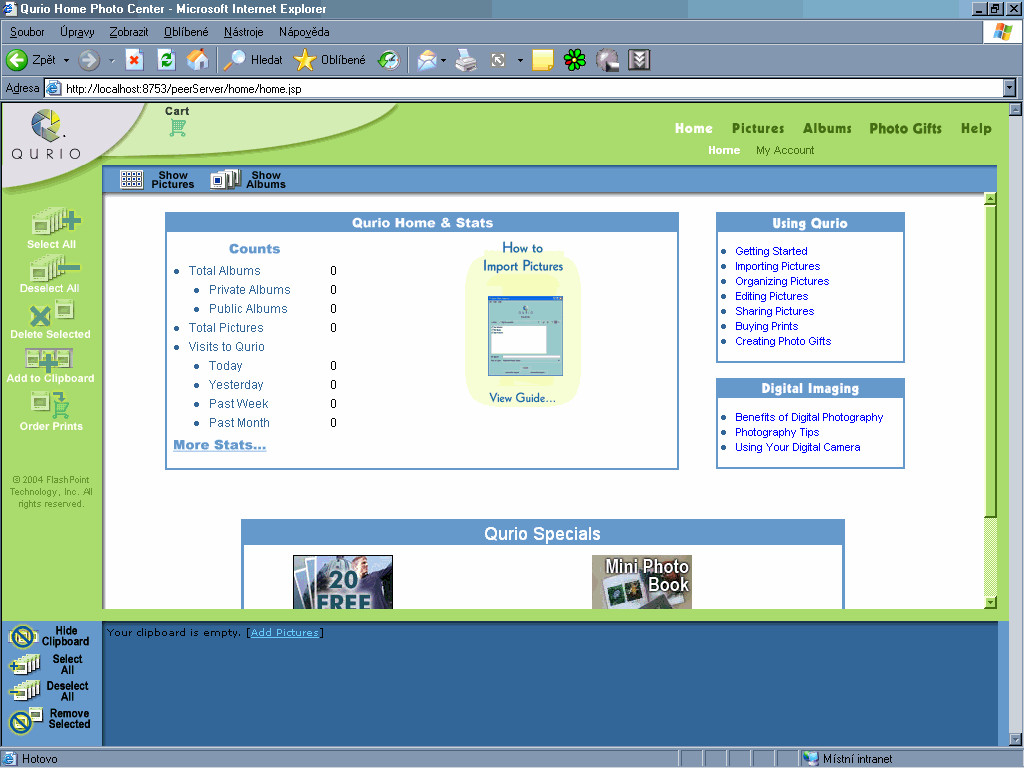Go to the Photo Gifts tab
This screenshot has width=1024, height=768.
tap(905, 129)
